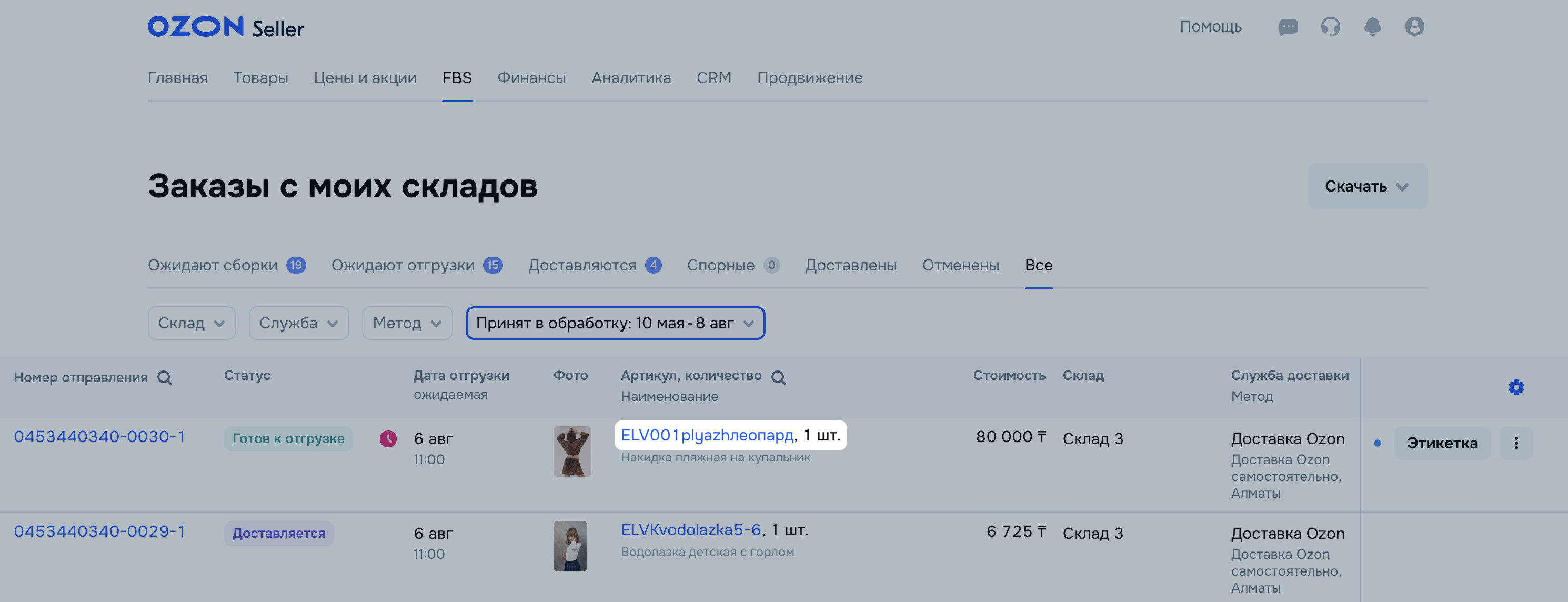1568x602 pixels.
Task: Switch to Ожидают сборки tab
Action: coord(226,265)
